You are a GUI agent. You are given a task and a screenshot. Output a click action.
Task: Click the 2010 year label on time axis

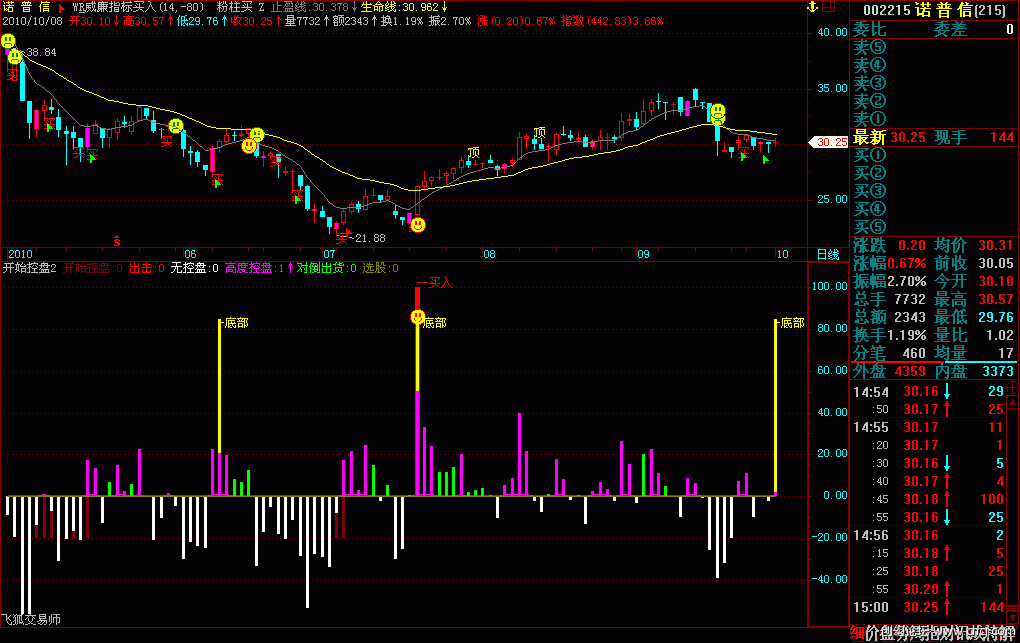pyautogui.click(x=20, y=254)
